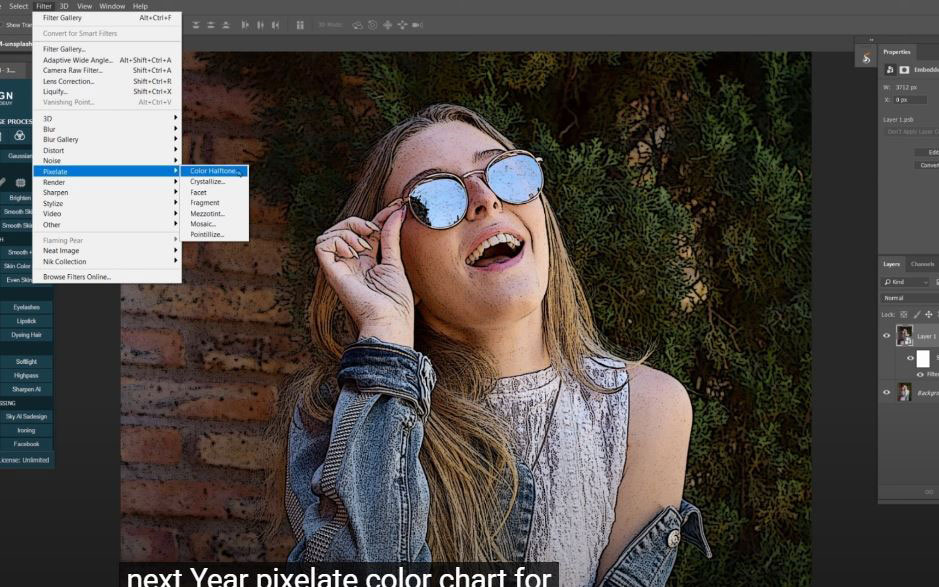Image resolution: width=939 pixels, height=587 pixels.
Task: Select the Layer 1 thumbnail
Action: point(905,336)
